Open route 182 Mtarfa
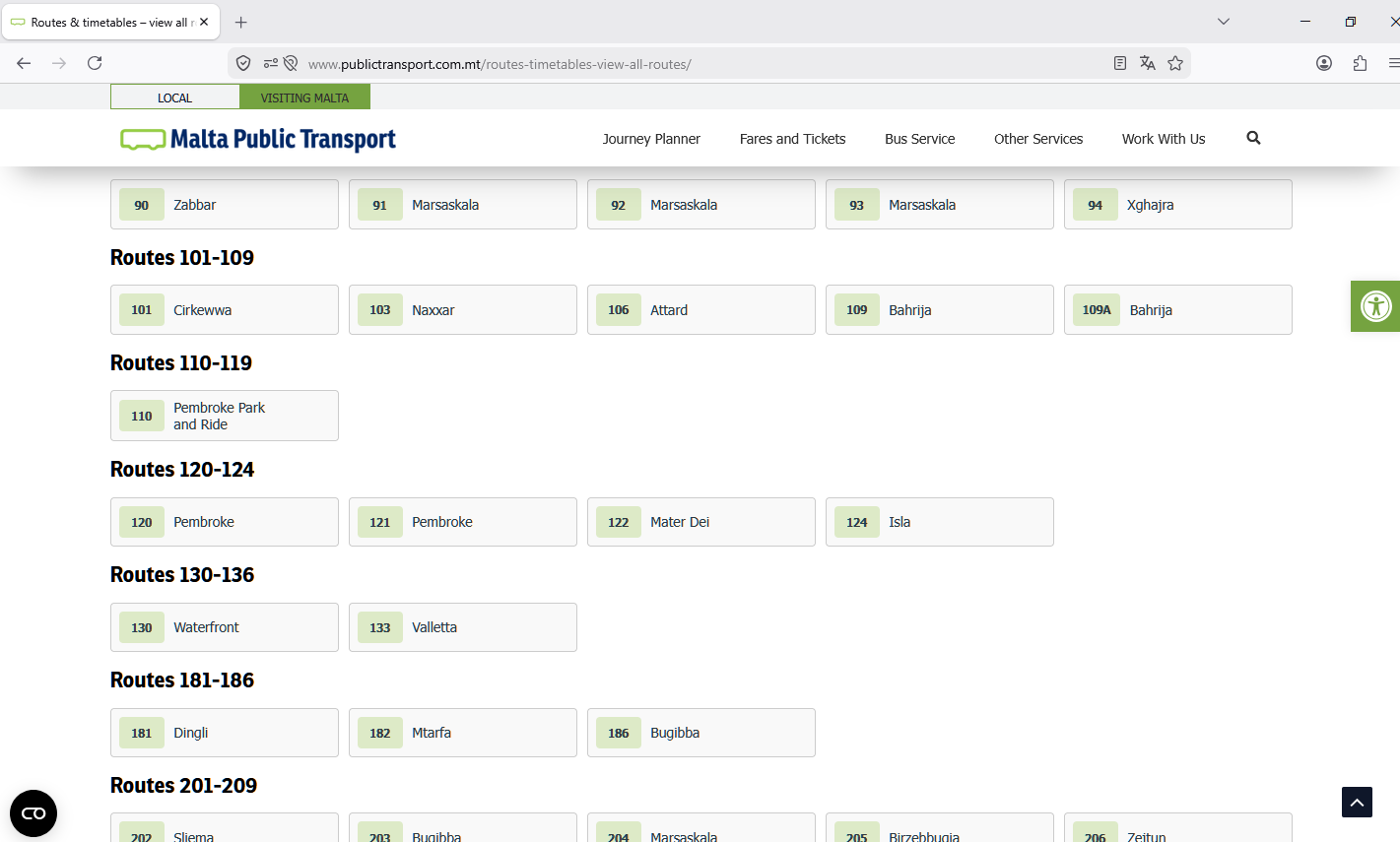This screenshot has height=842, width=1400. coord(463,733)
